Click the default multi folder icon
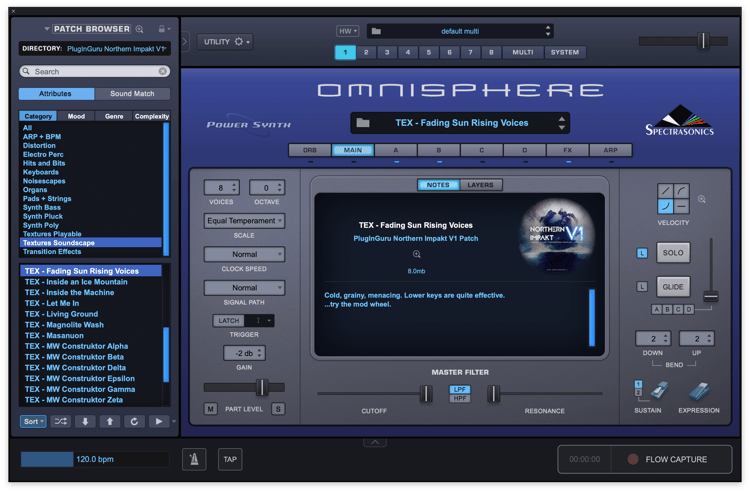The height and width of the screenshot is (492, 750). point(376,31)
